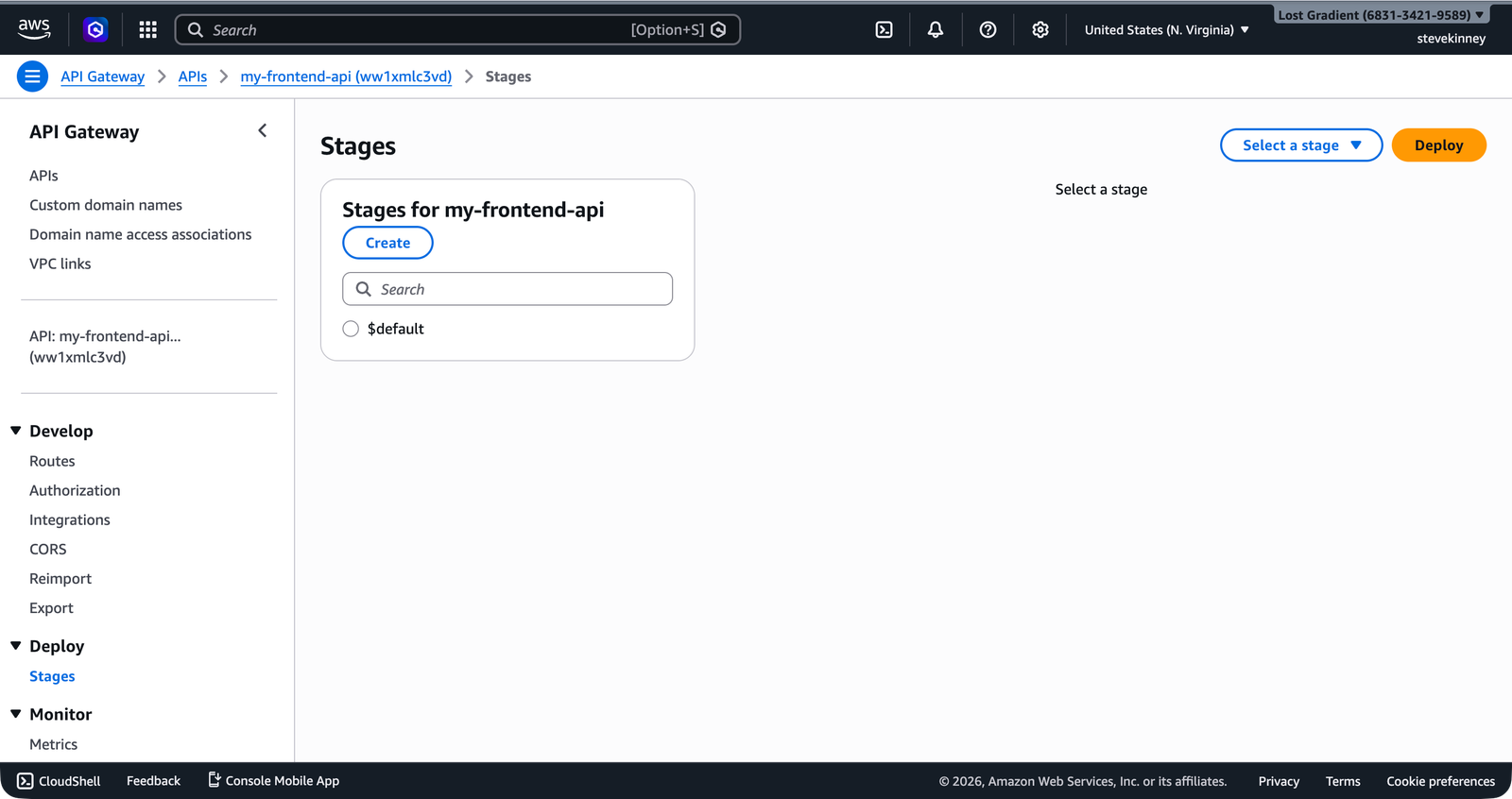The width and height of the screenshot is (1512, 799).
Task: Click the orange Deploy button
Action: (1438, 145)
